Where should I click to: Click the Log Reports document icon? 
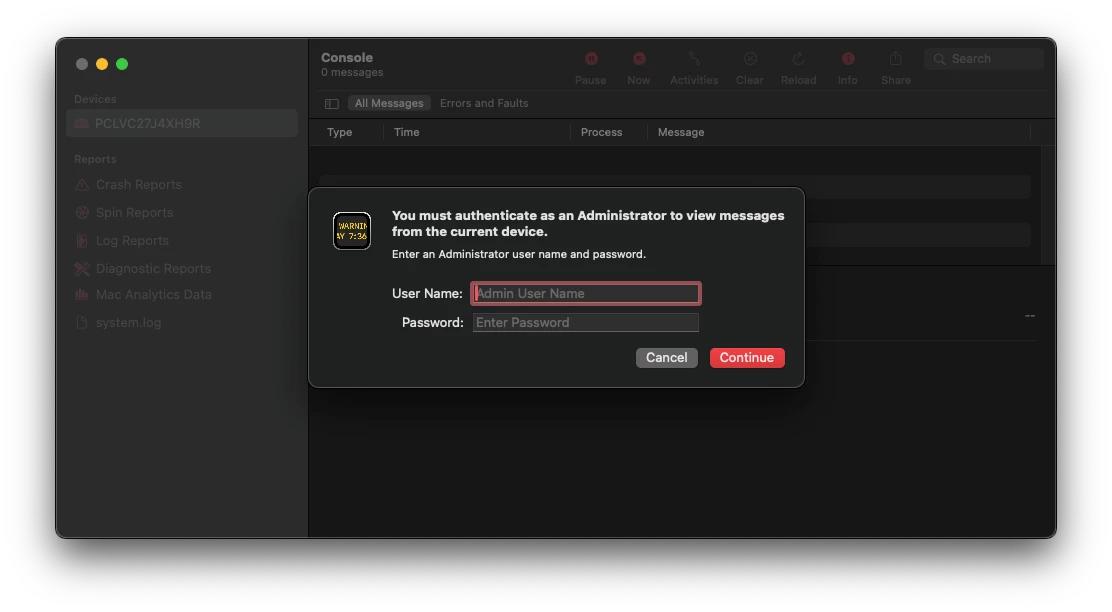82,240
